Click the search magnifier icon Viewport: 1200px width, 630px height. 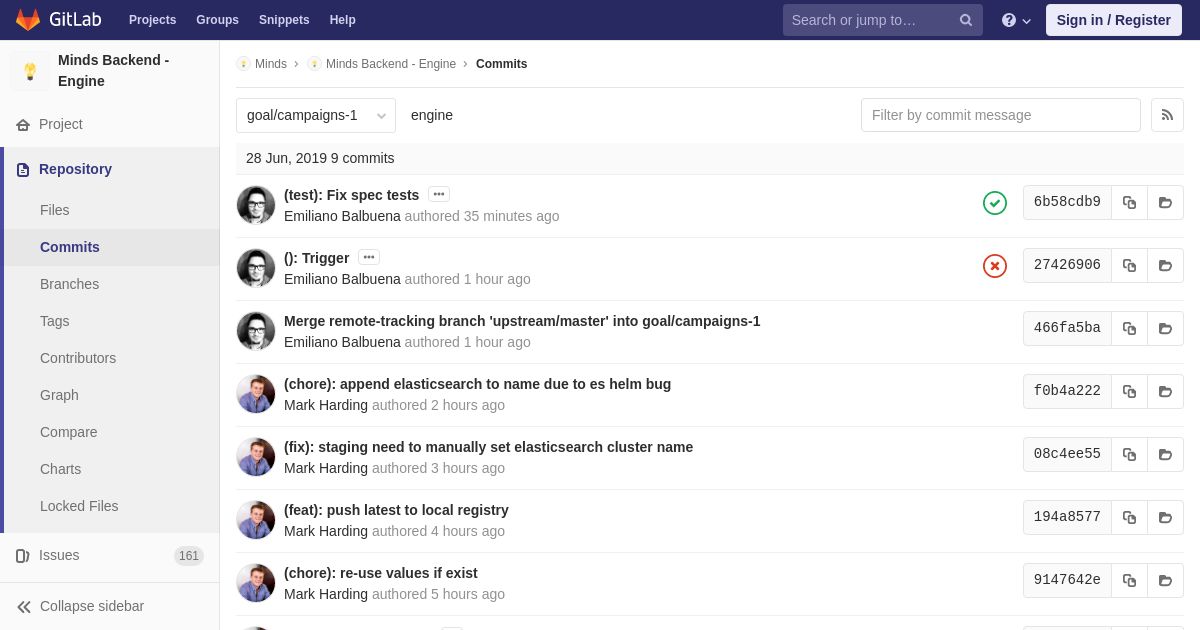(966, 20)
